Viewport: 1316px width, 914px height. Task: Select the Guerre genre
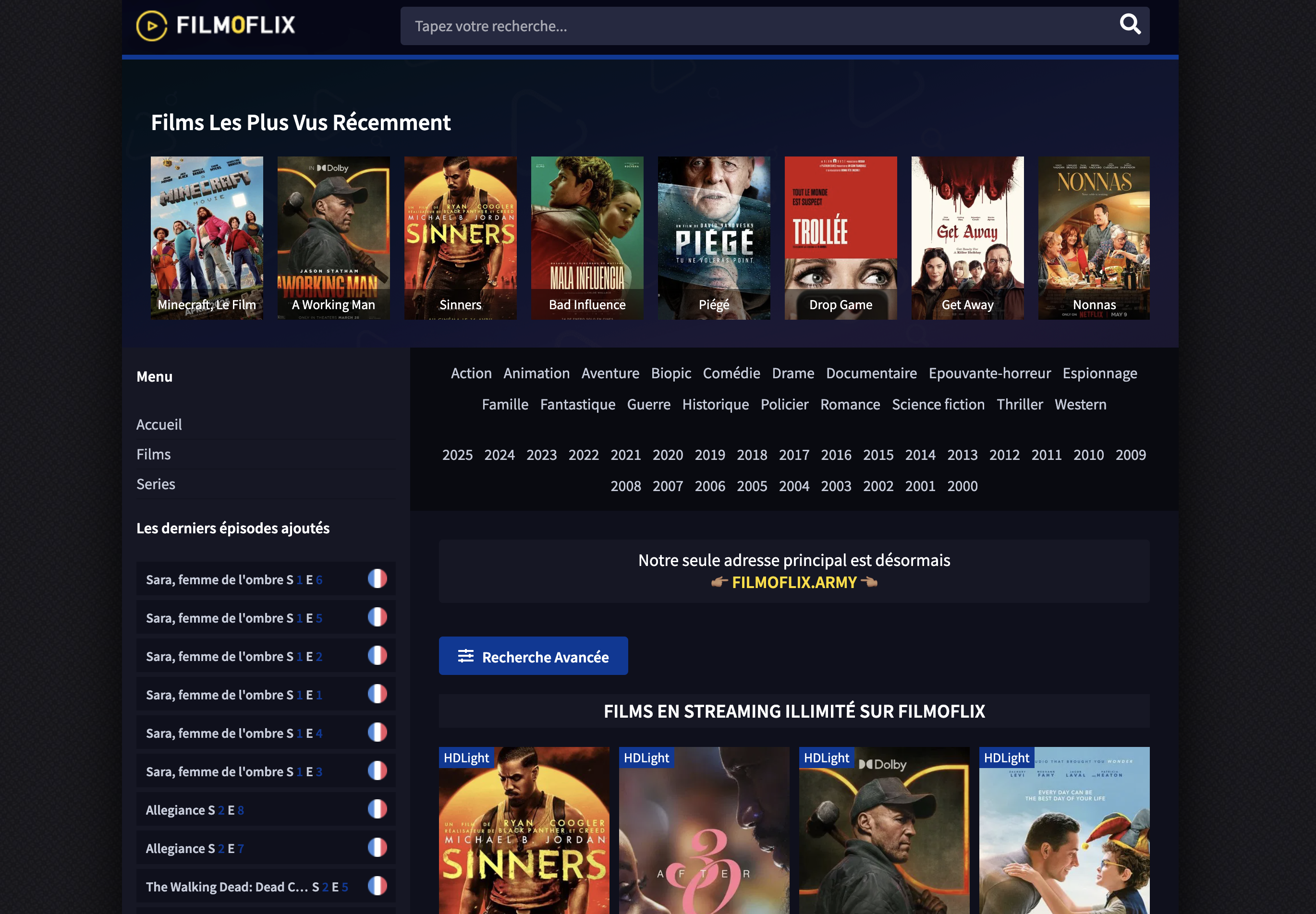click(x=648, y=404)
